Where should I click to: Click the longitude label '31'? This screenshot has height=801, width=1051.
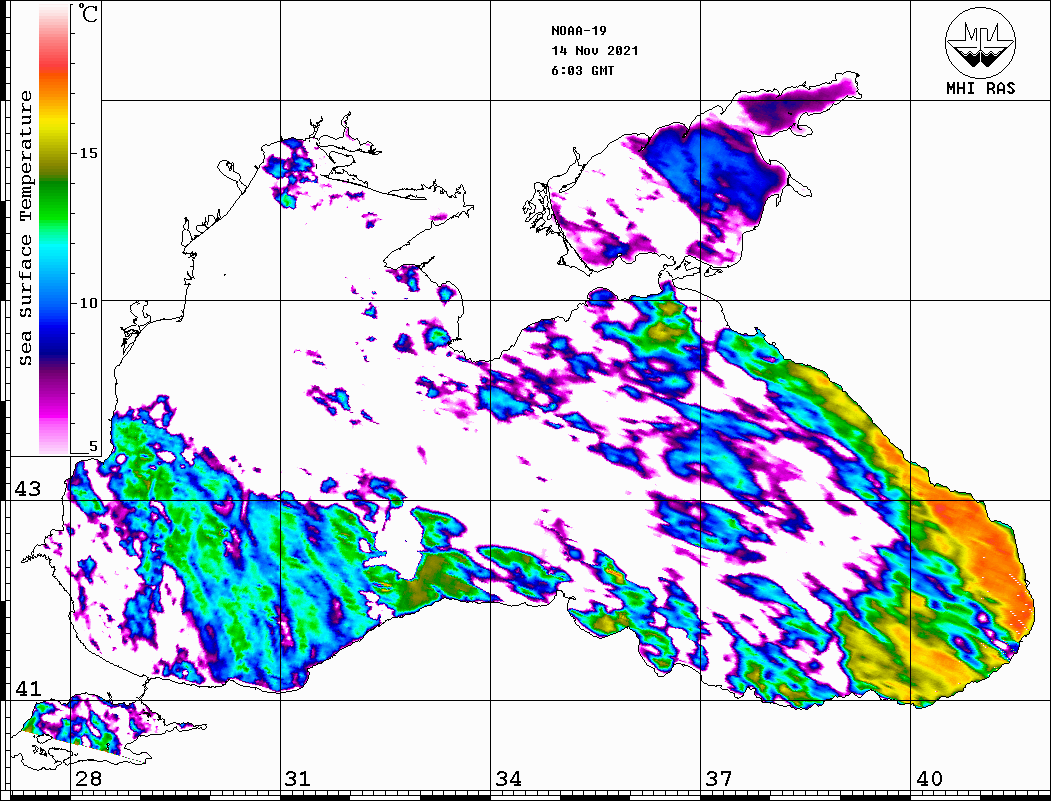298,779
